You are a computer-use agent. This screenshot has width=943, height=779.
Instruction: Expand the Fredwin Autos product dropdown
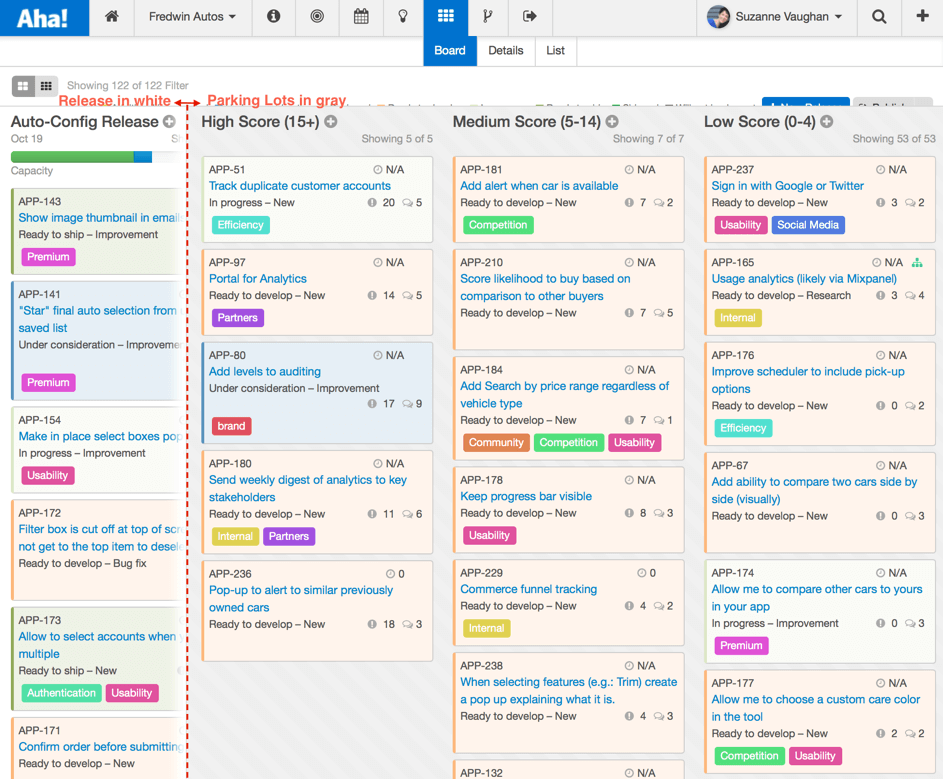coord(192,17)
